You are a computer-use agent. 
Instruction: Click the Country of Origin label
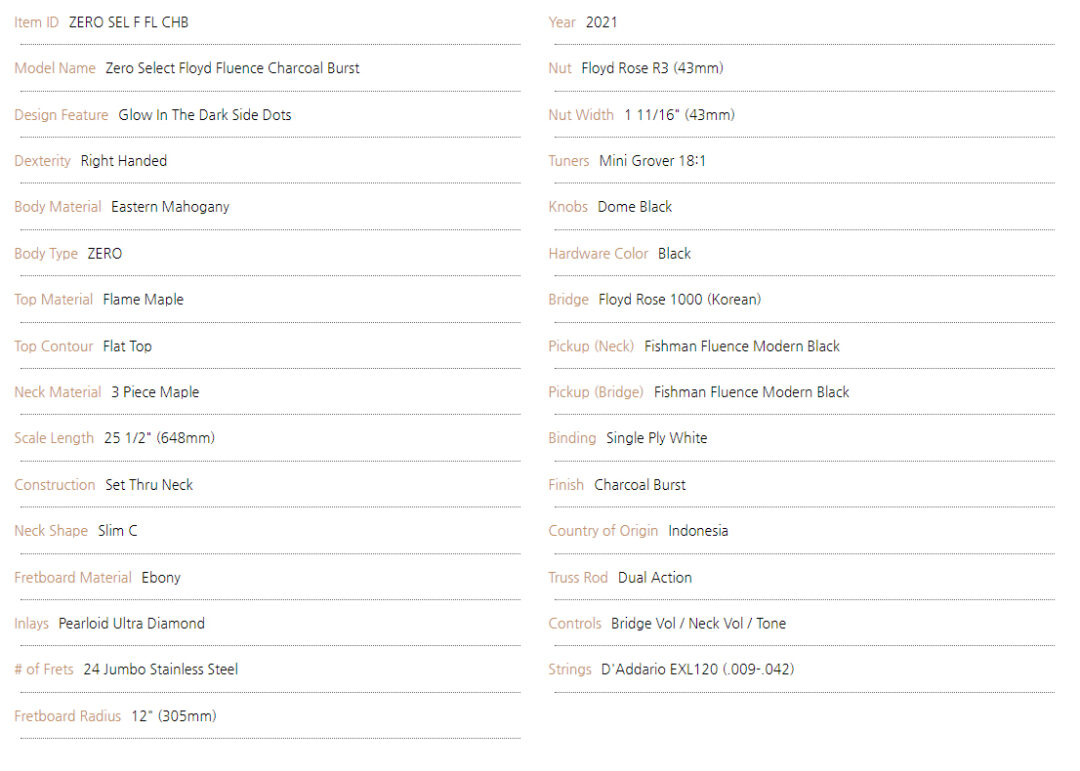tap(603, 531)
